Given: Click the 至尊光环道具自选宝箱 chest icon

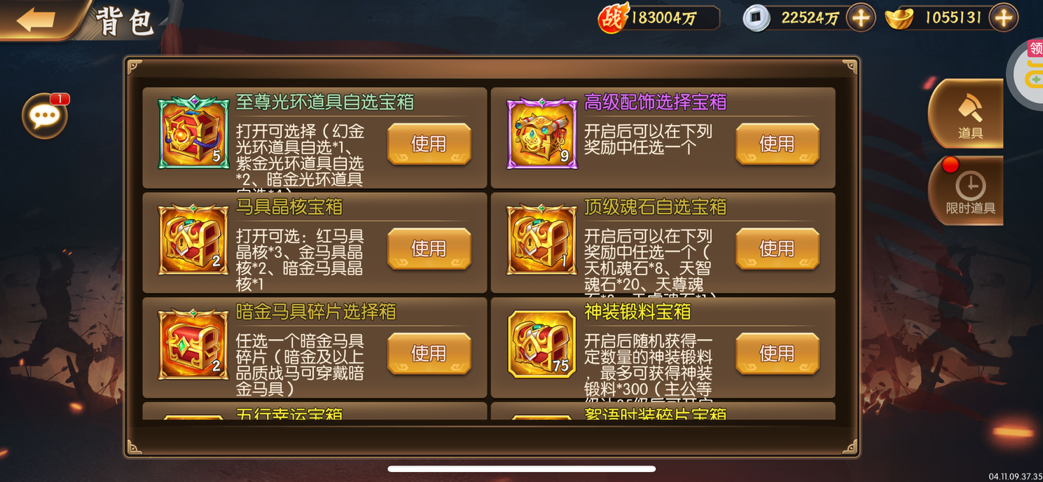Looking at the screenshot, I should point(193,132).
